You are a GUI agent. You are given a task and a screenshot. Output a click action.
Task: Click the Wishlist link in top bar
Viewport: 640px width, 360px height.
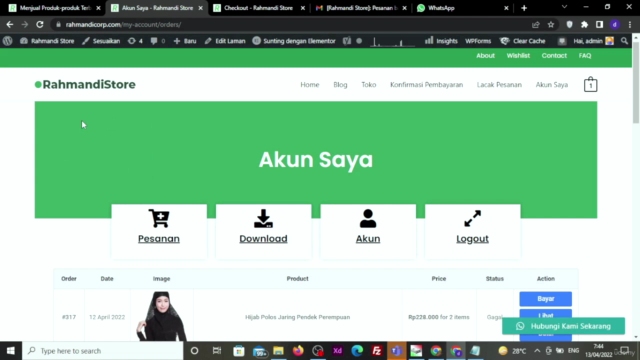click(x=518, y=56)
